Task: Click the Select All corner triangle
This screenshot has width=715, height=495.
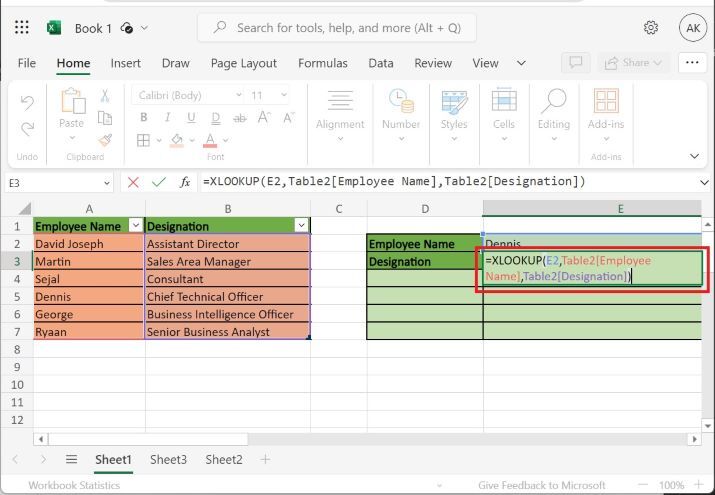Action: (x=25, y=209)
